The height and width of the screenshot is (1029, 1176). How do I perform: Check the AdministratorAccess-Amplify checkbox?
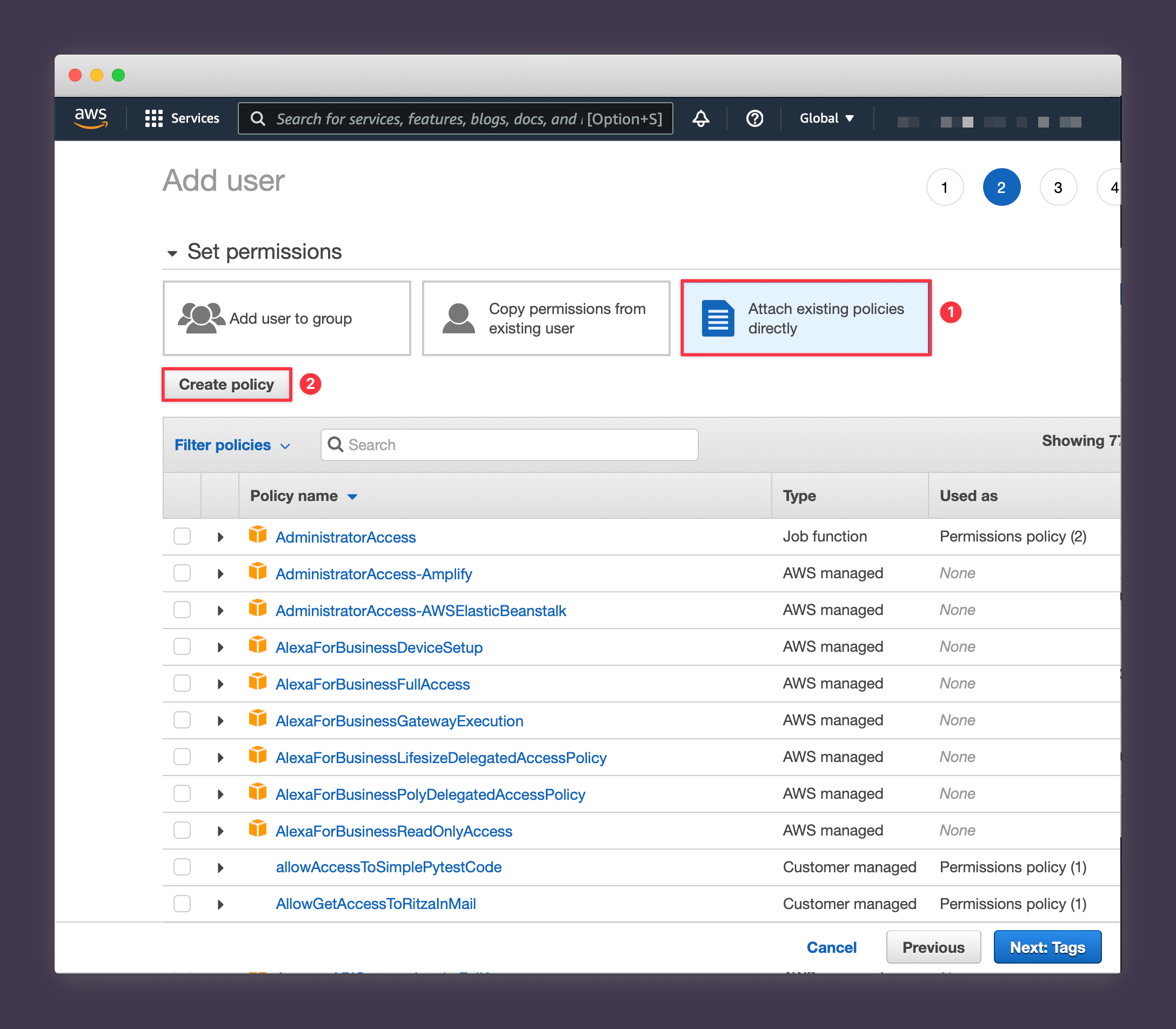point(182,573)
